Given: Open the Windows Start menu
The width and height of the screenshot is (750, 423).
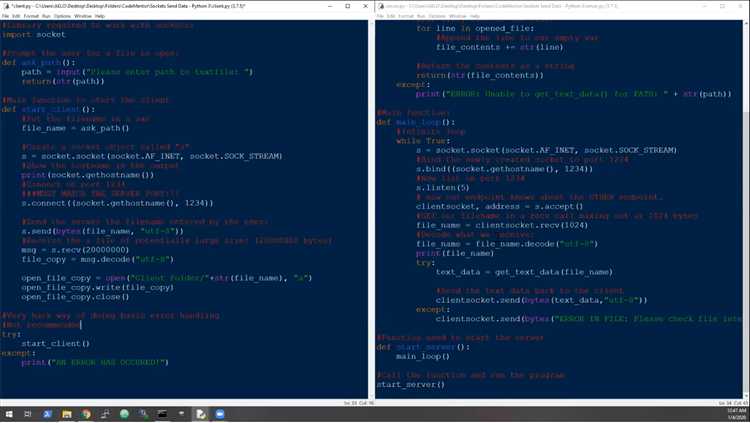Looking at the screenshot, I should (9, 414).
